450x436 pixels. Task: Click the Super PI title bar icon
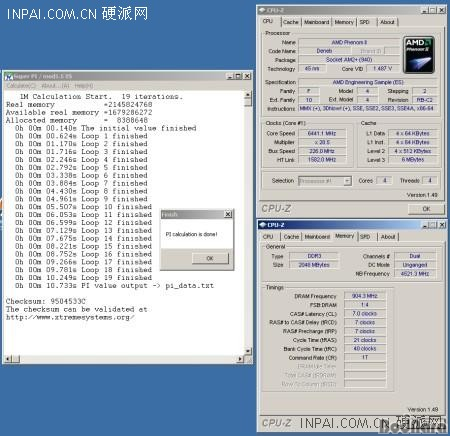(9, 77)
